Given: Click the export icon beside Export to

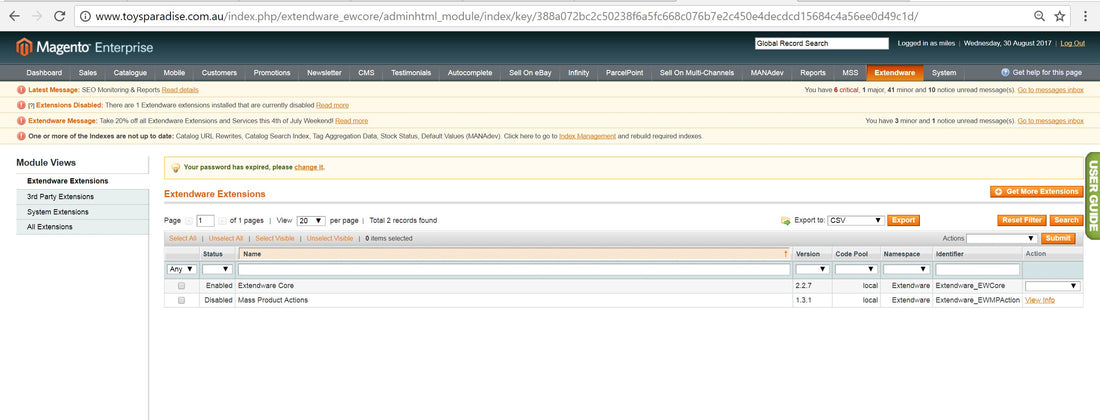Looking at the screenshot, I should [786, 220].
